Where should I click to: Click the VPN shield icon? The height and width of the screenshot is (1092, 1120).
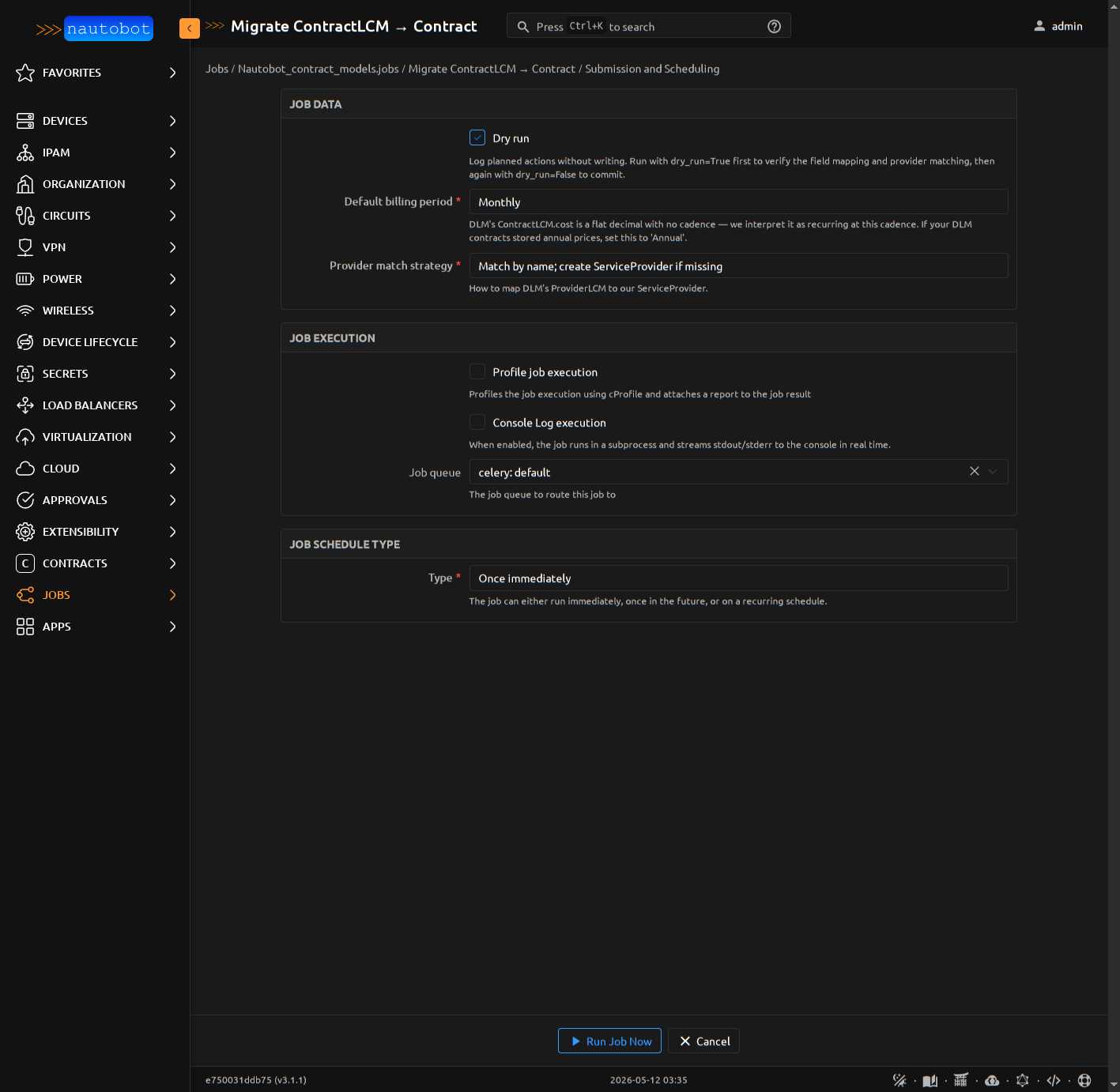25,247
